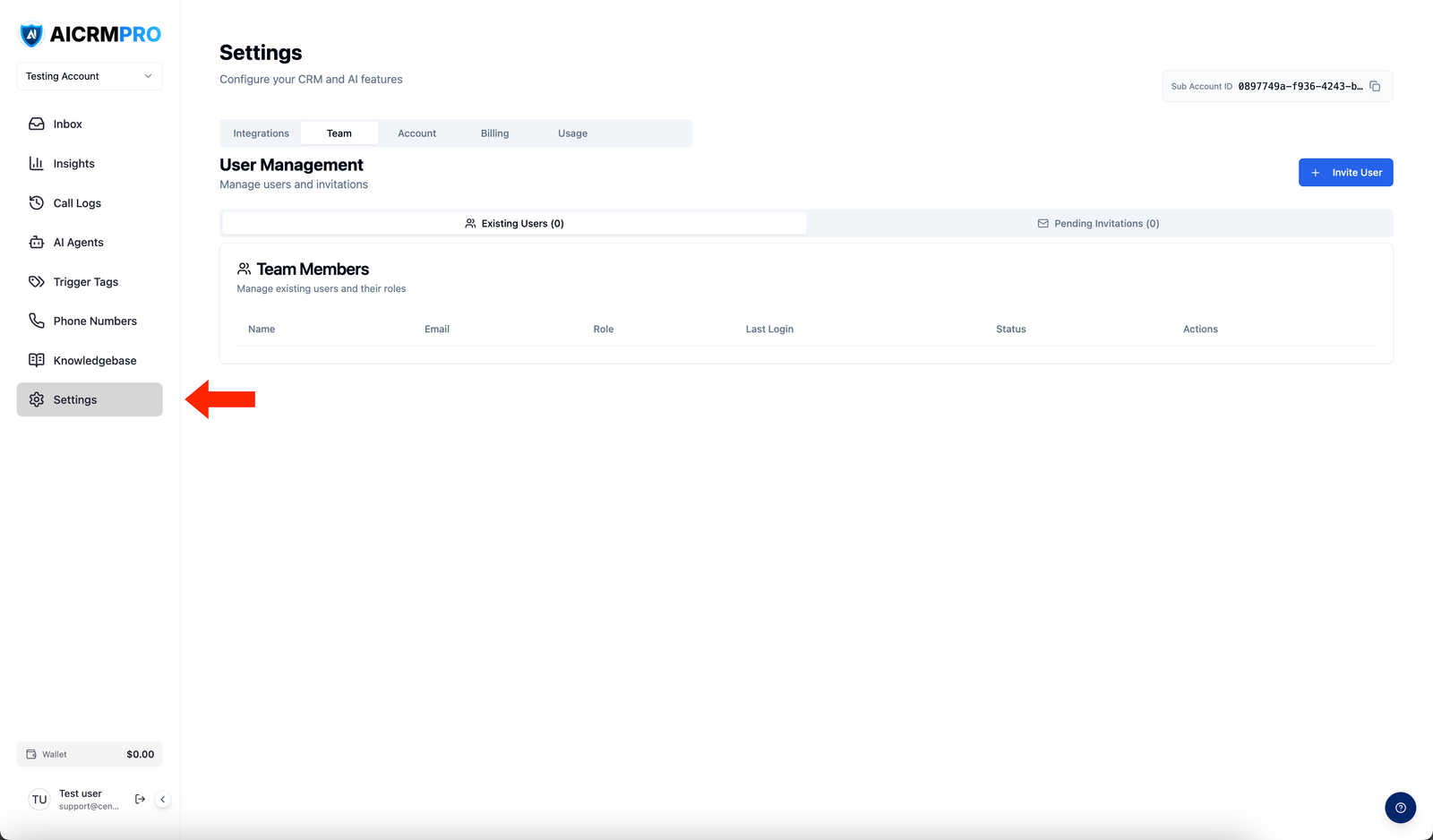Click the Inbox tray icon
The width and height of the screenshot is (1433, 840).
(x=37, y=124)
